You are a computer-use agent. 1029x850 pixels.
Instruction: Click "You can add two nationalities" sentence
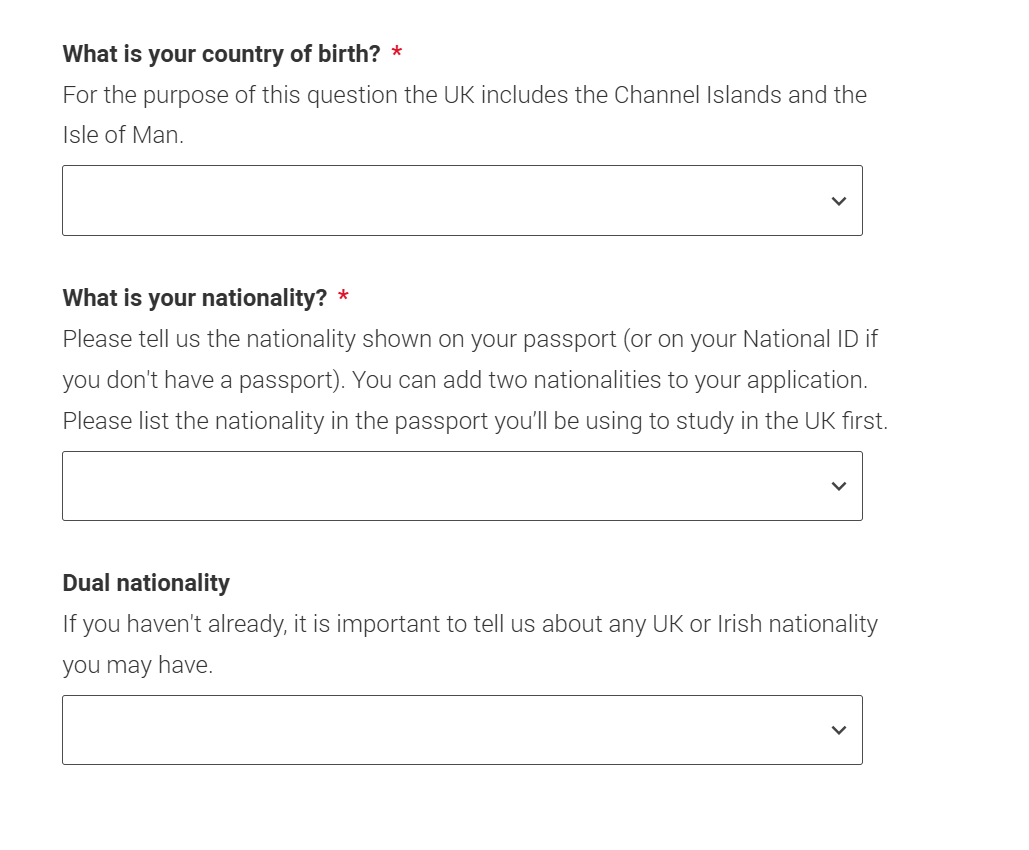tap(500, 380)
